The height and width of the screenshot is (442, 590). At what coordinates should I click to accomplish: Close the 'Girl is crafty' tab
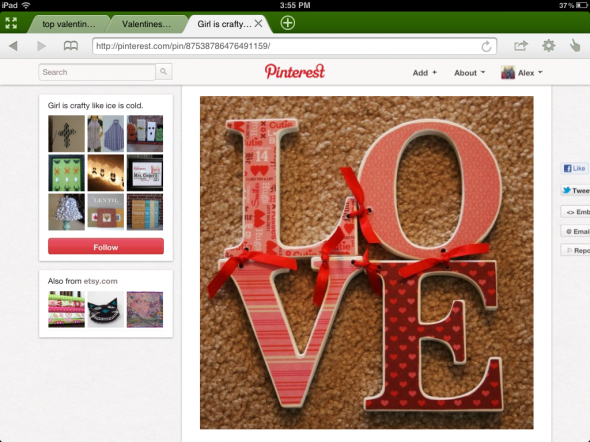coord(259,23)
